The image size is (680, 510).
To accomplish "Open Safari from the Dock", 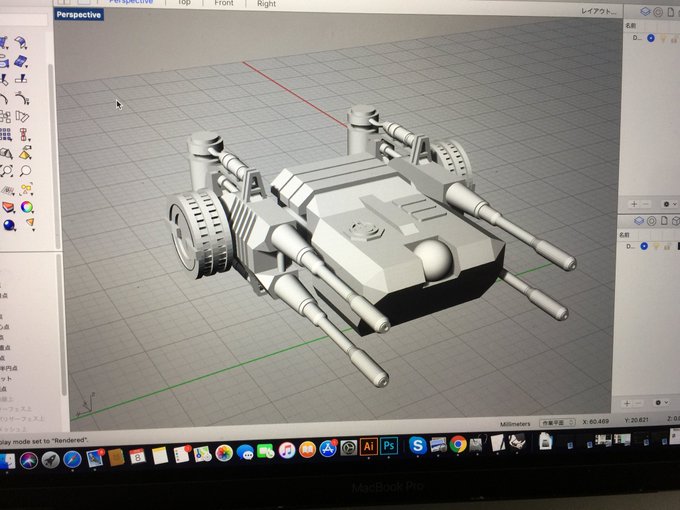I will (72, 459).
